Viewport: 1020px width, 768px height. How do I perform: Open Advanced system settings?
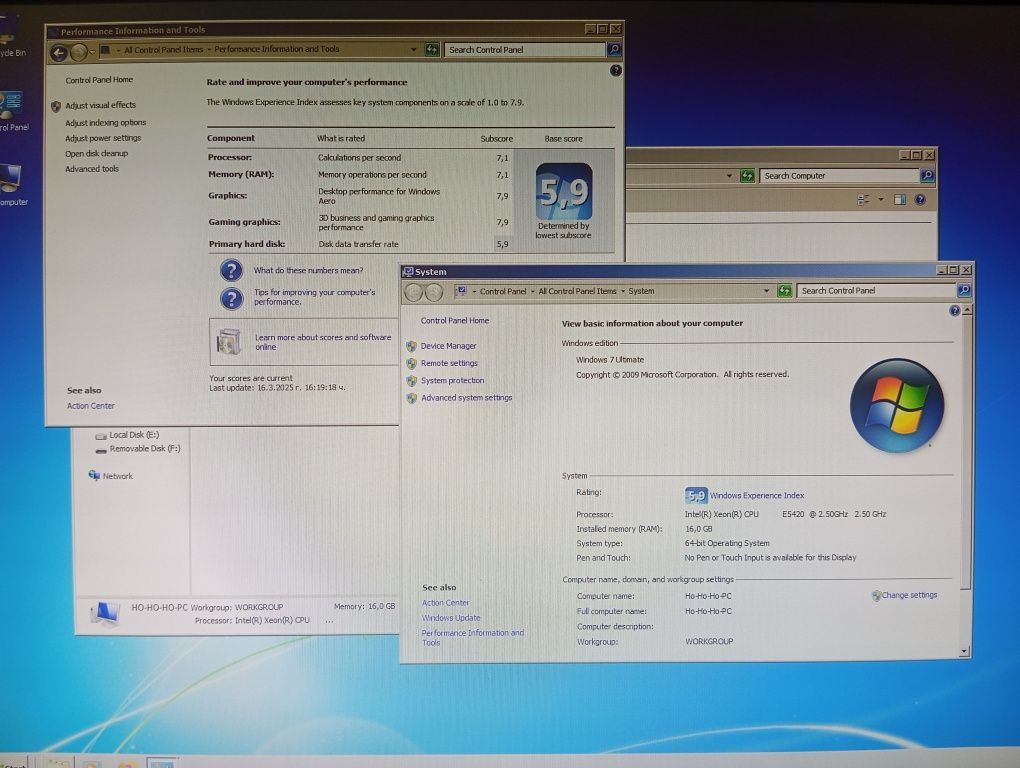(x=466, y=397)
